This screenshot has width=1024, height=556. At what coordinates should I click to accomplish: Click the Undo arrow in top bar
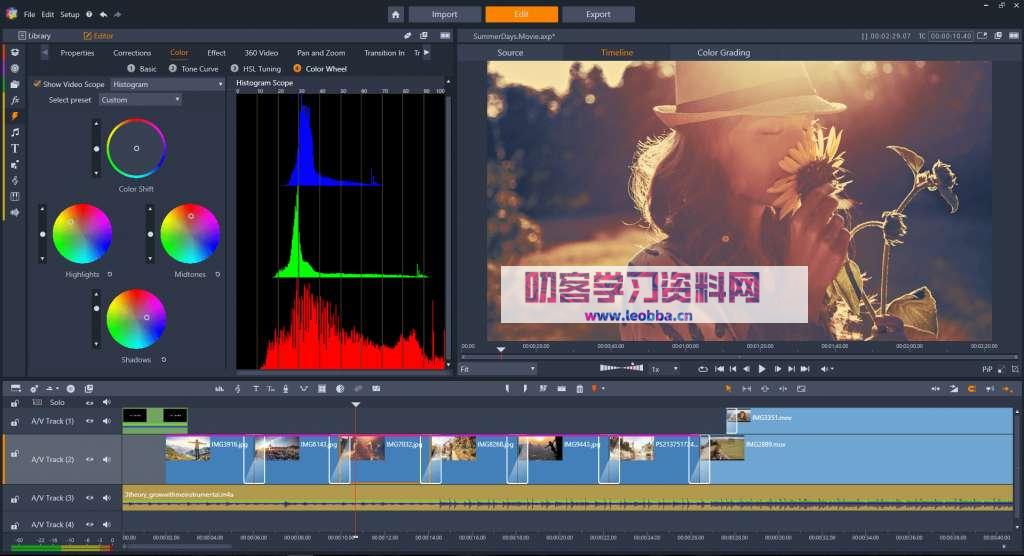(103, 14)
